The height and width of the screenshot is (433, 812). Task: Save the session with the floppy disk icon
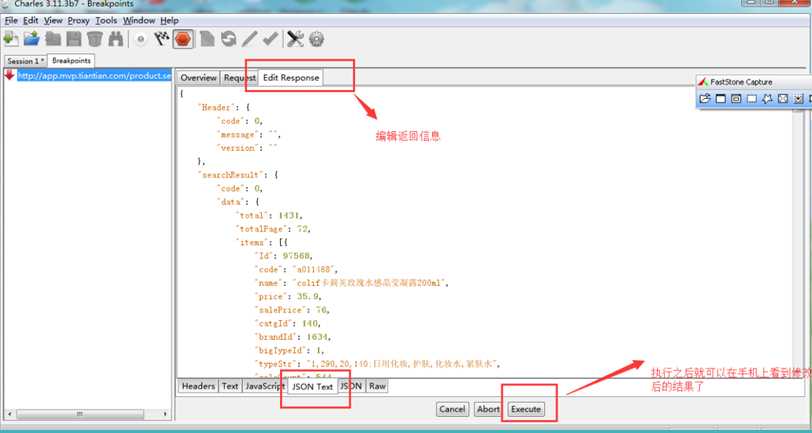click(x=74, y=39)
